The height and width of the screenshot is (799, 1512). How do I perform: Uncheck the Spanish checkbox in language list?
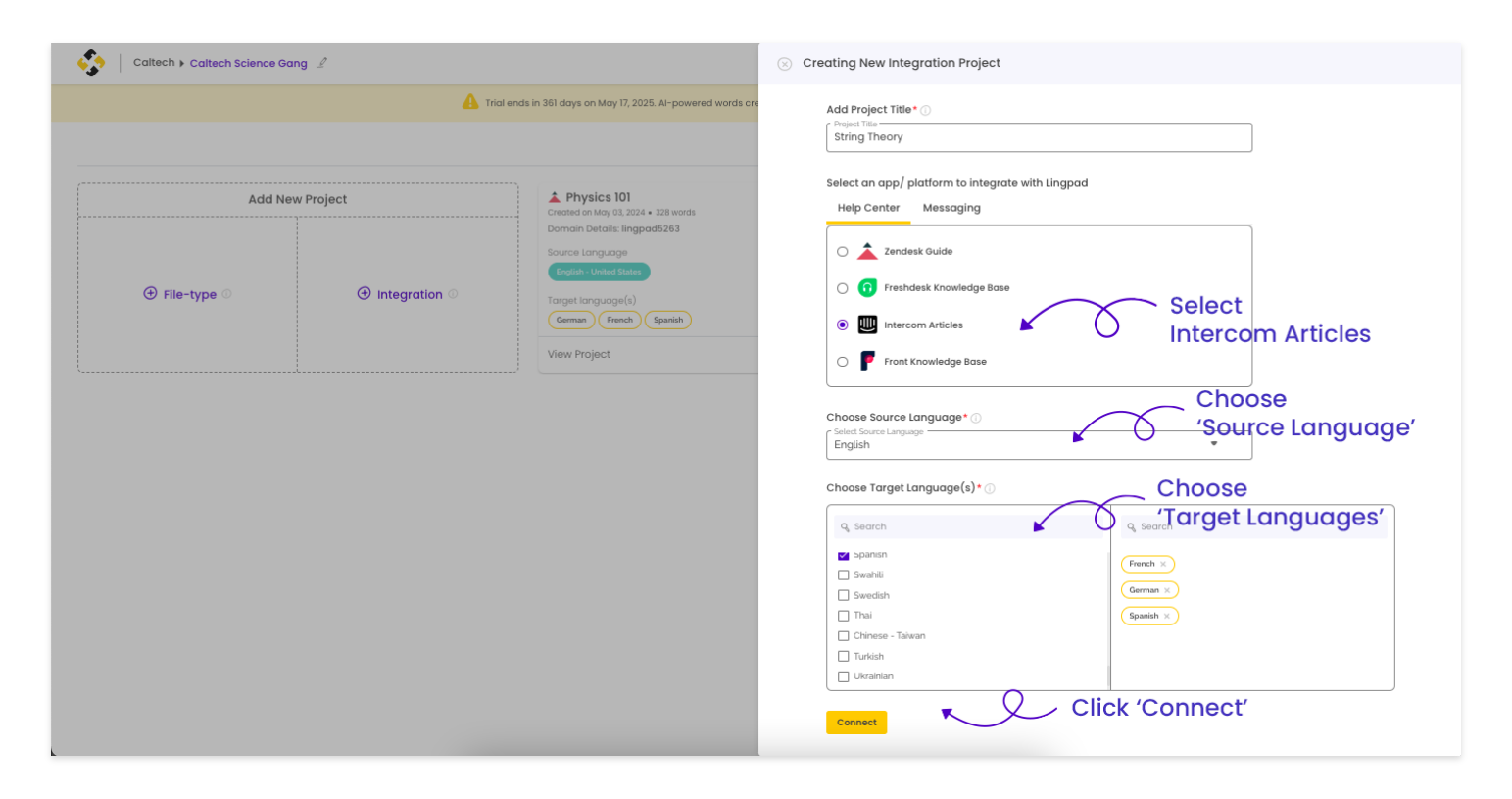[x=844, y=555]
